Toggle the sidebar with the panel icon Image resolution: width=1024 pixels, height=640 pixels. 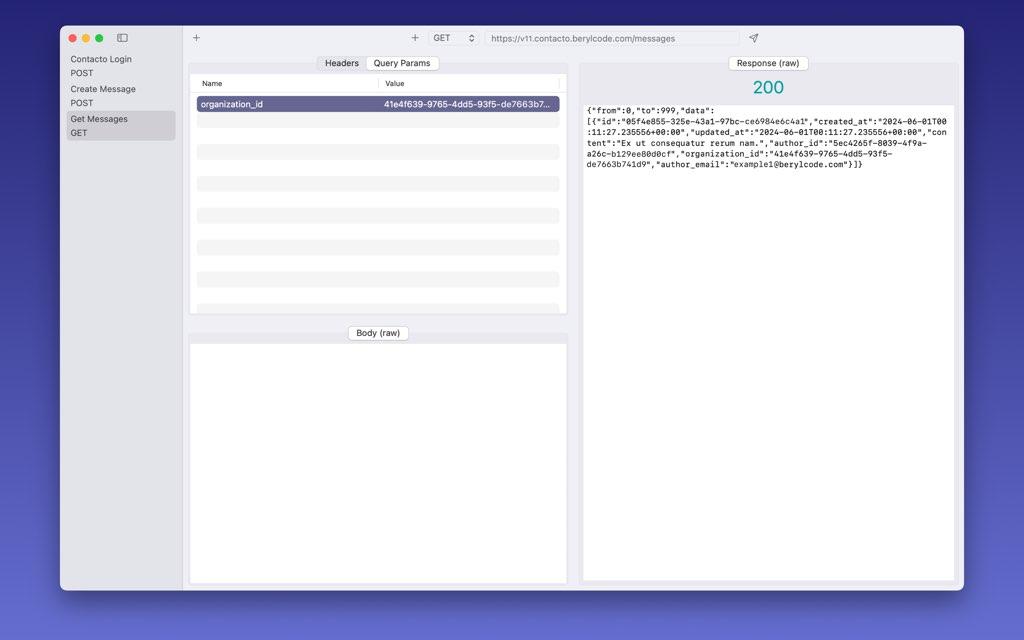point(122,37)
